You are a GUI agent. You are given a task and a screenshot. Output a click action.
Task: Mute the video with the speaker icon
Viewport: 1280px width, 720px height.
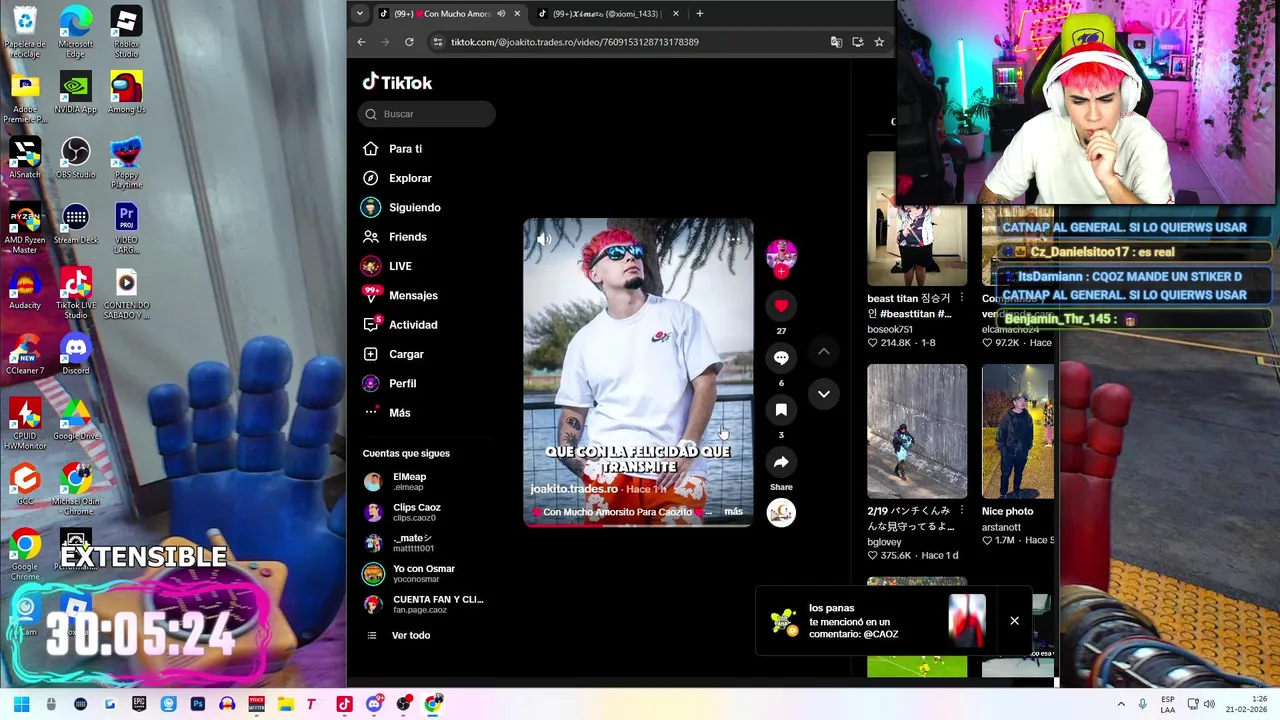(544, 239)
